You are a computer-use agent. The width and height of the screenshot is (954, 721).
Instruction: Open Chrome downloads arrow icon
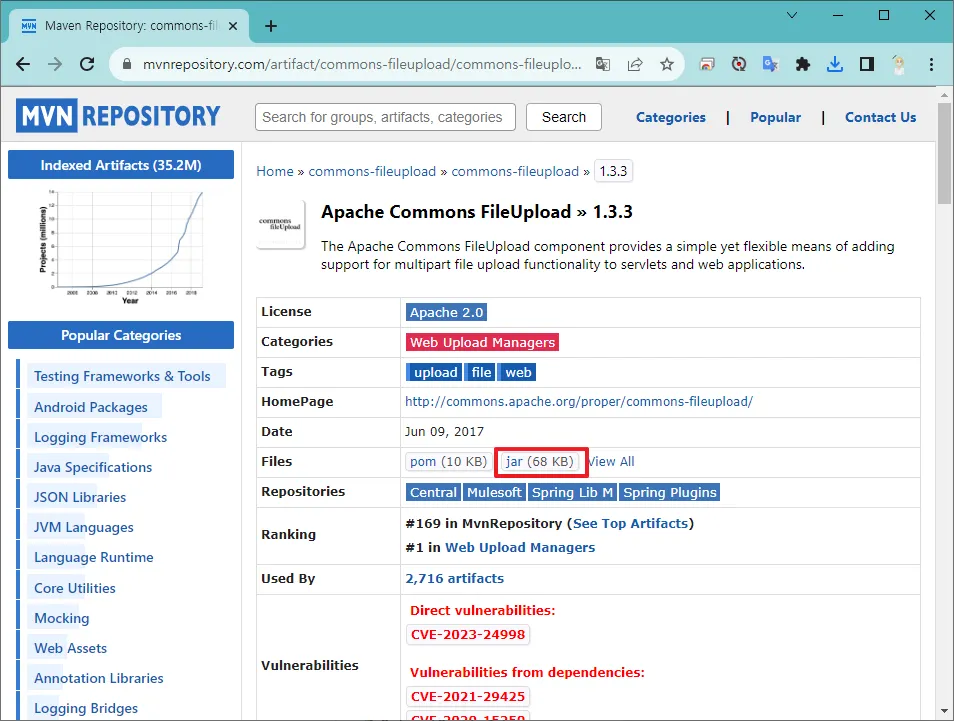835,64
